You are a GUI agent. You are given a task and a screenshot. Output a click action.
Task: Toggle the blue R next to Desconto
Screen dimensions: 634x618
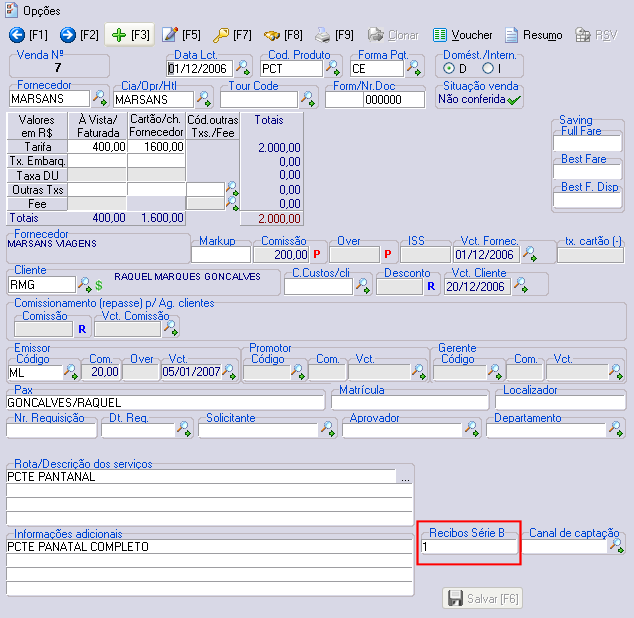[x=431, y=286]
